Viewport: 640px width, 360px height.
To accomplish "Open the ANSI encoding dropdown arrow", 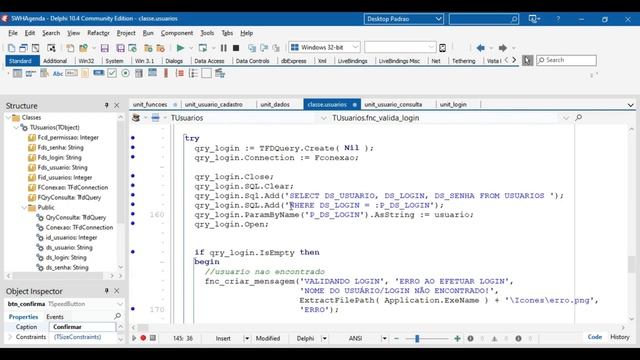I will [384, 338].
